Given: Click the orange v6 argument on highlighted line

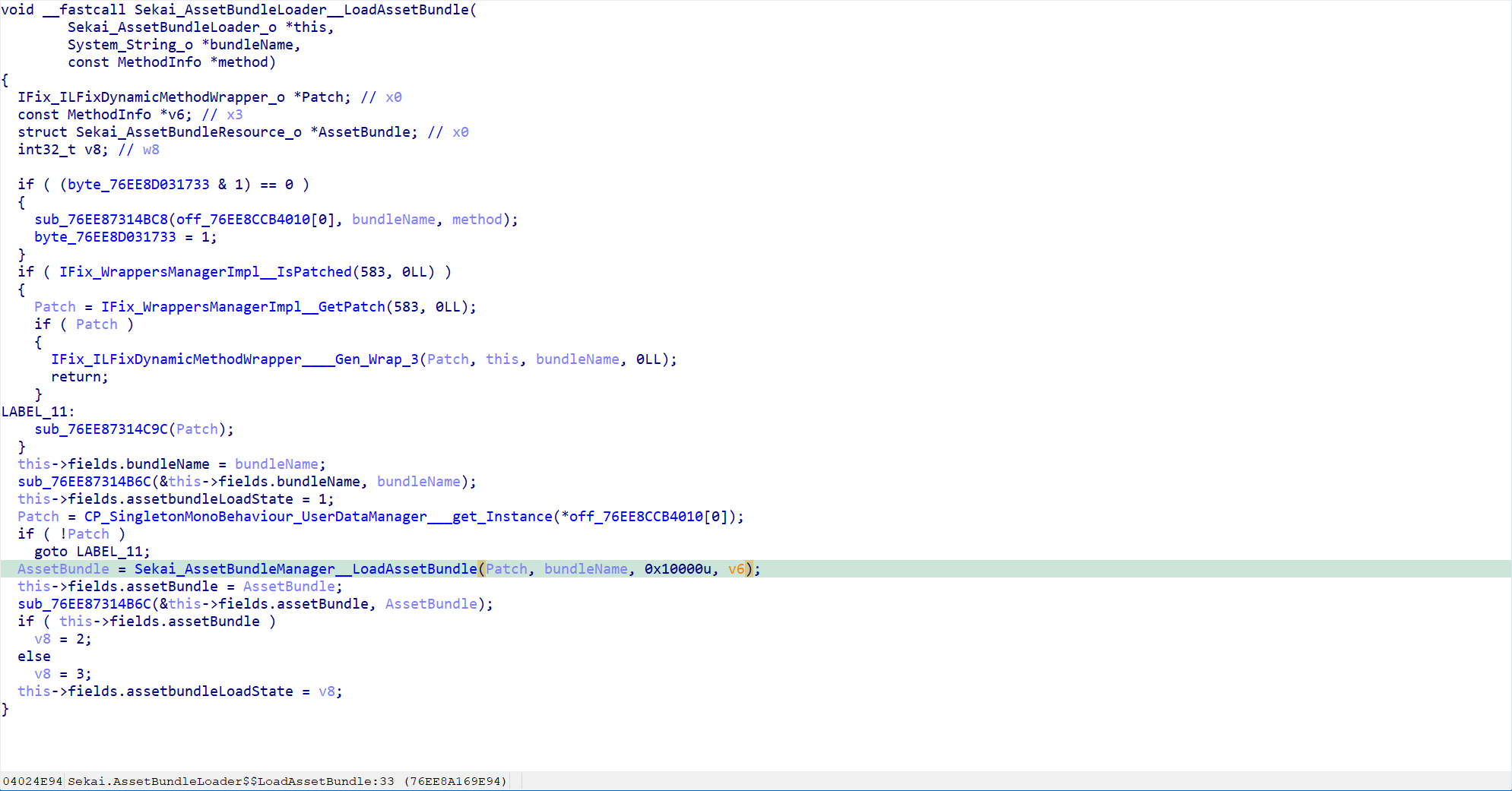Looking at the screenshot, I should point(737,569).
